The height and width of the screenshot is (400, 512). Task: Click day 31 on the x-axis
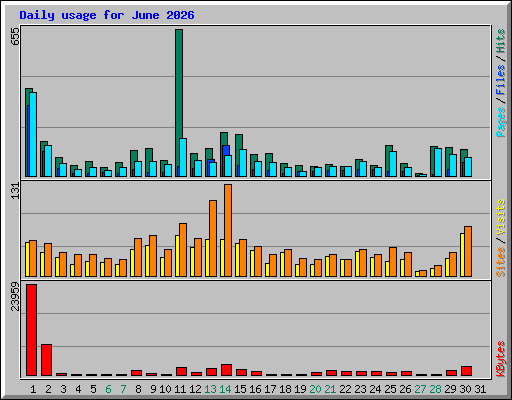(480, 389)
